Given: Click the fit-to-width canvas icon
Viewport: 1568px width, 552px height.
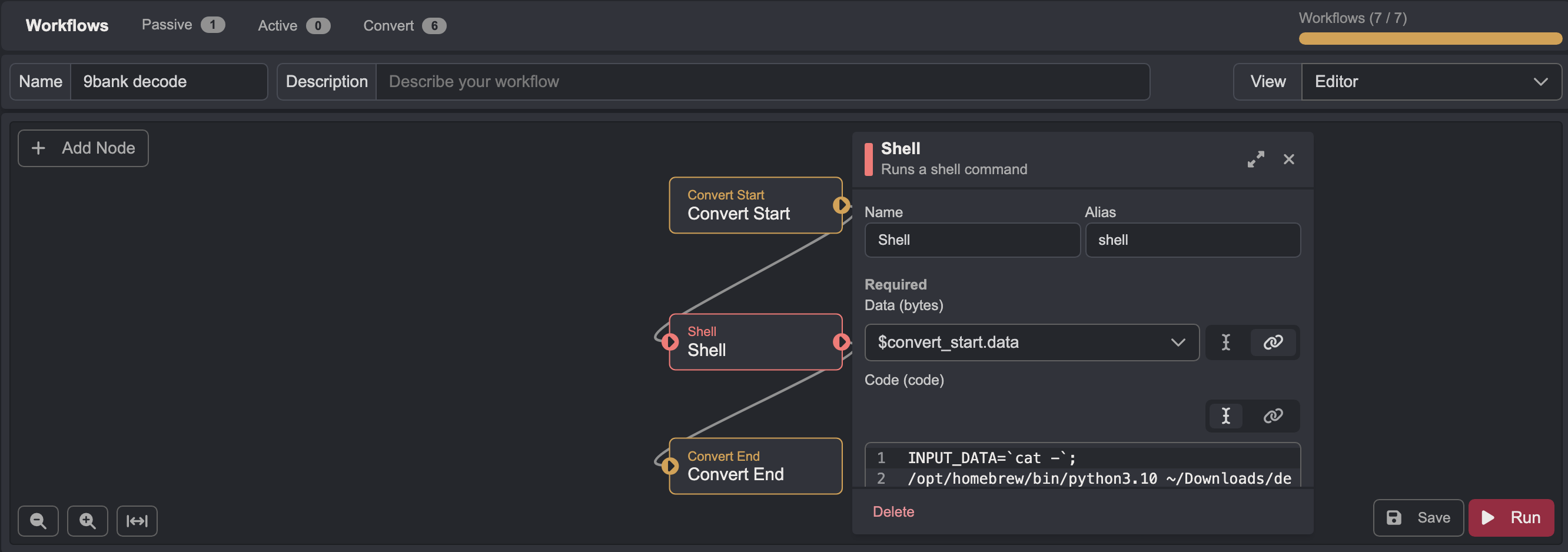Looking at the screenshot, I should tap(137, 521).
